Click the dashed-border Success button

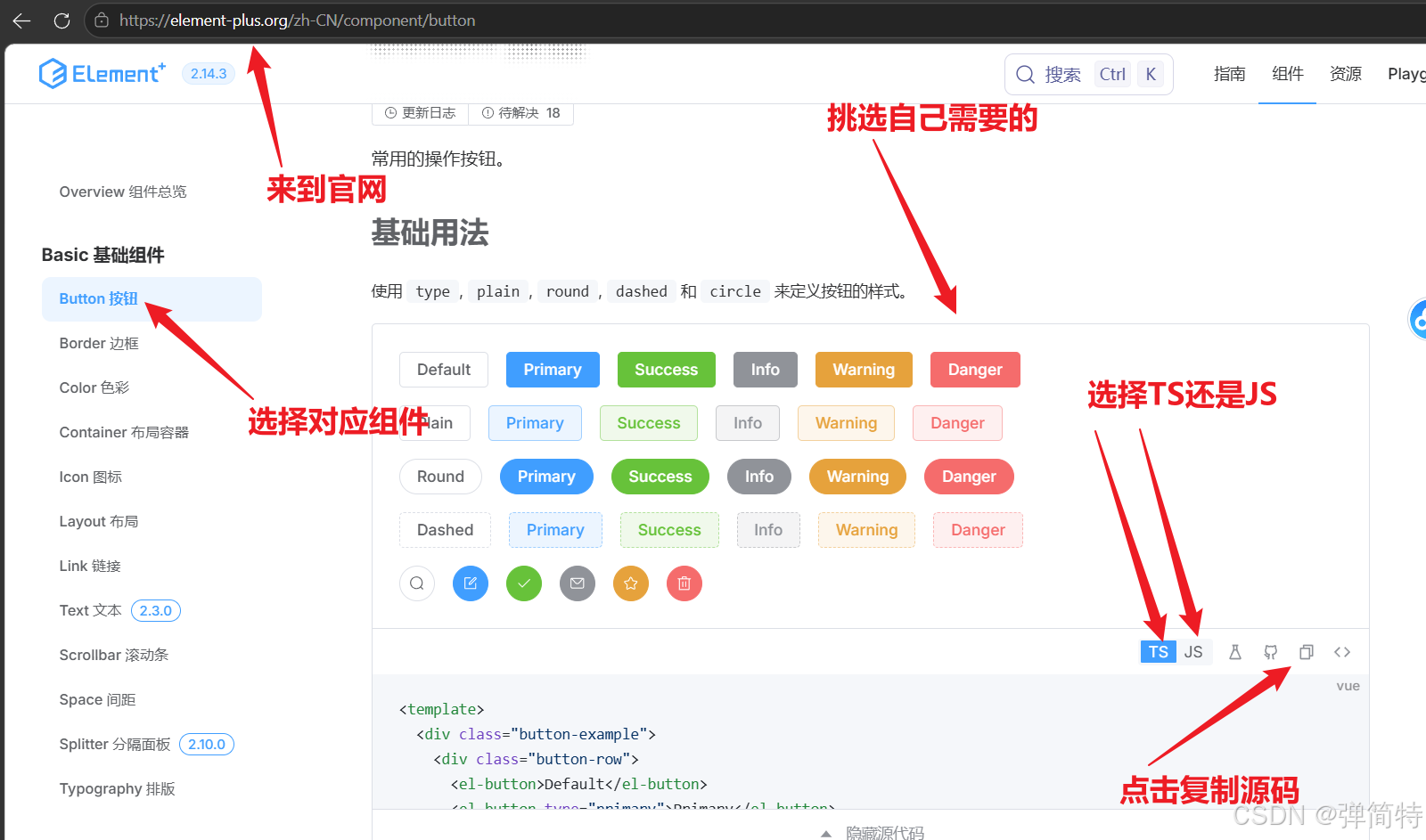(x=669, y=530)
